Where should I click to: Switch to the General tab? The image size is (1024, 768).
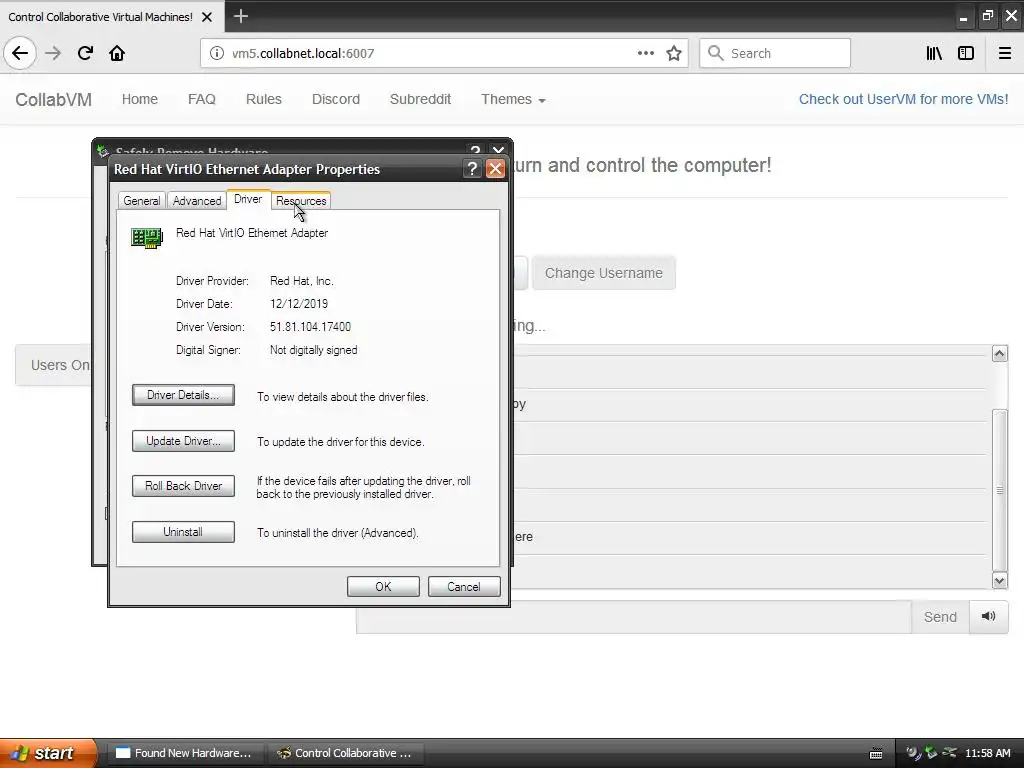click(142, 200)
